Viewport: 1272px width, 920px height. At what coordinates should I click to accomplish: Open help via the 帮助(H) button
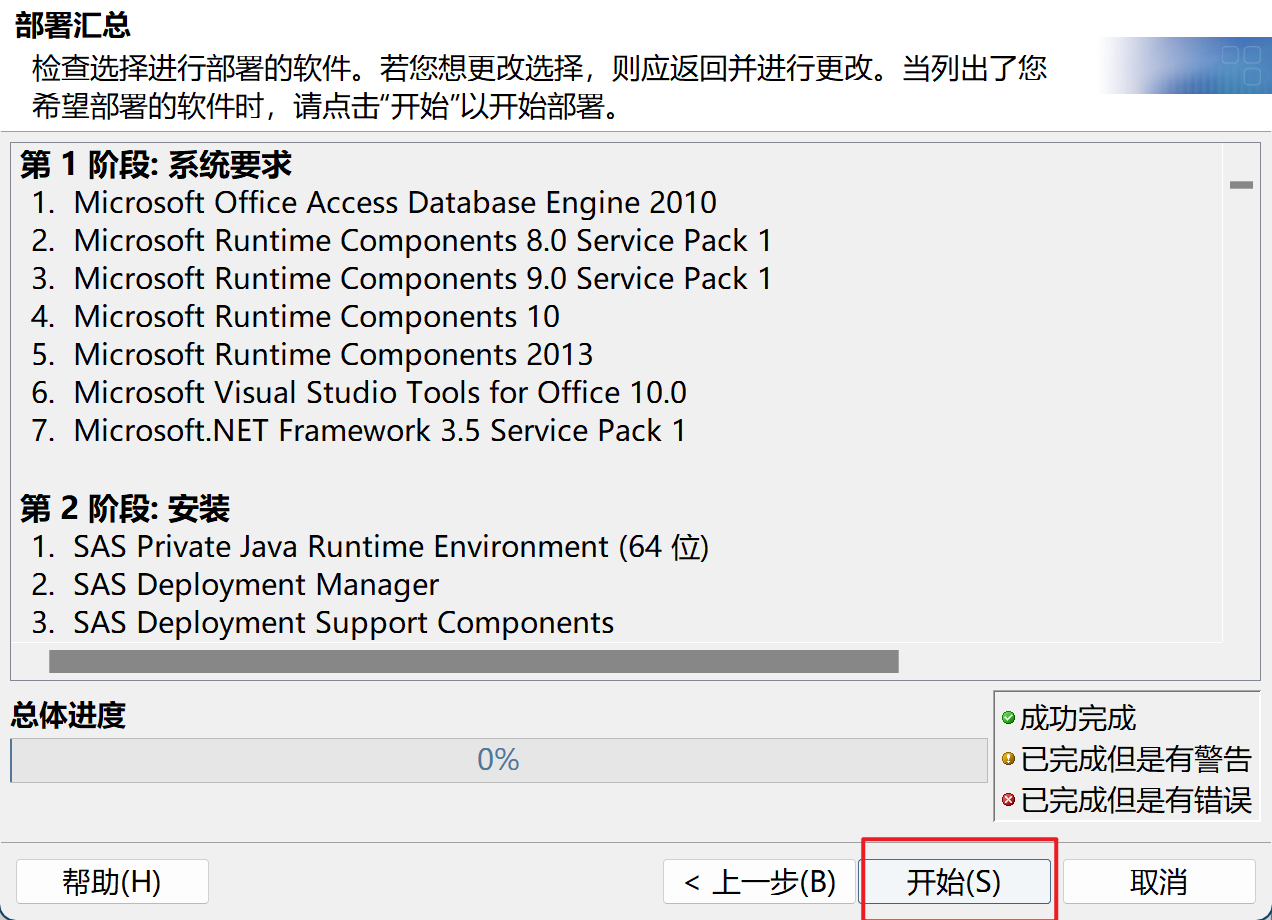click(112, 882)
